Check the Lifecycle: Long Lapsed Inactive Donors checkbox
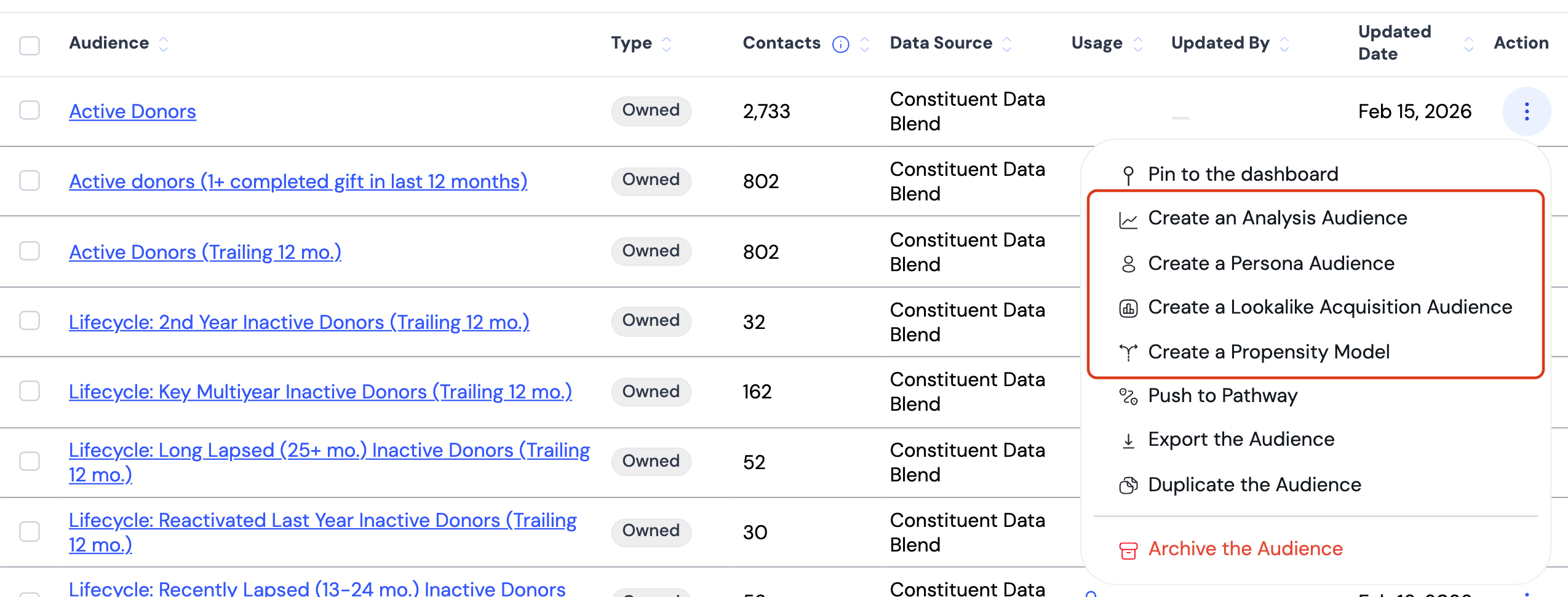 pyautogui.click(x=30, y=461)
